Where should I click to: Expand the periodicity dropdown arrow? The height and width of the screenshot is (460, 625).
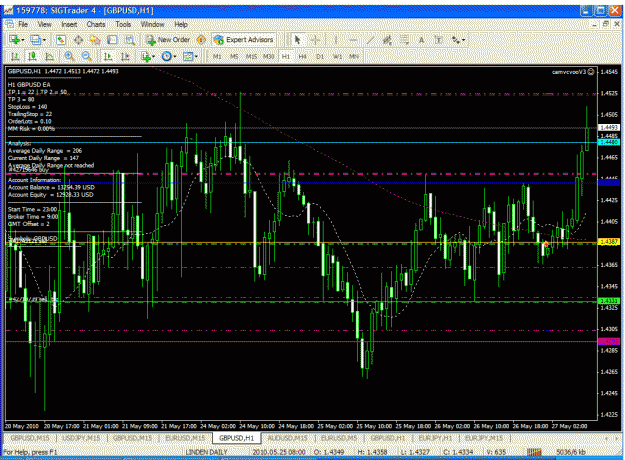[175, 57]
